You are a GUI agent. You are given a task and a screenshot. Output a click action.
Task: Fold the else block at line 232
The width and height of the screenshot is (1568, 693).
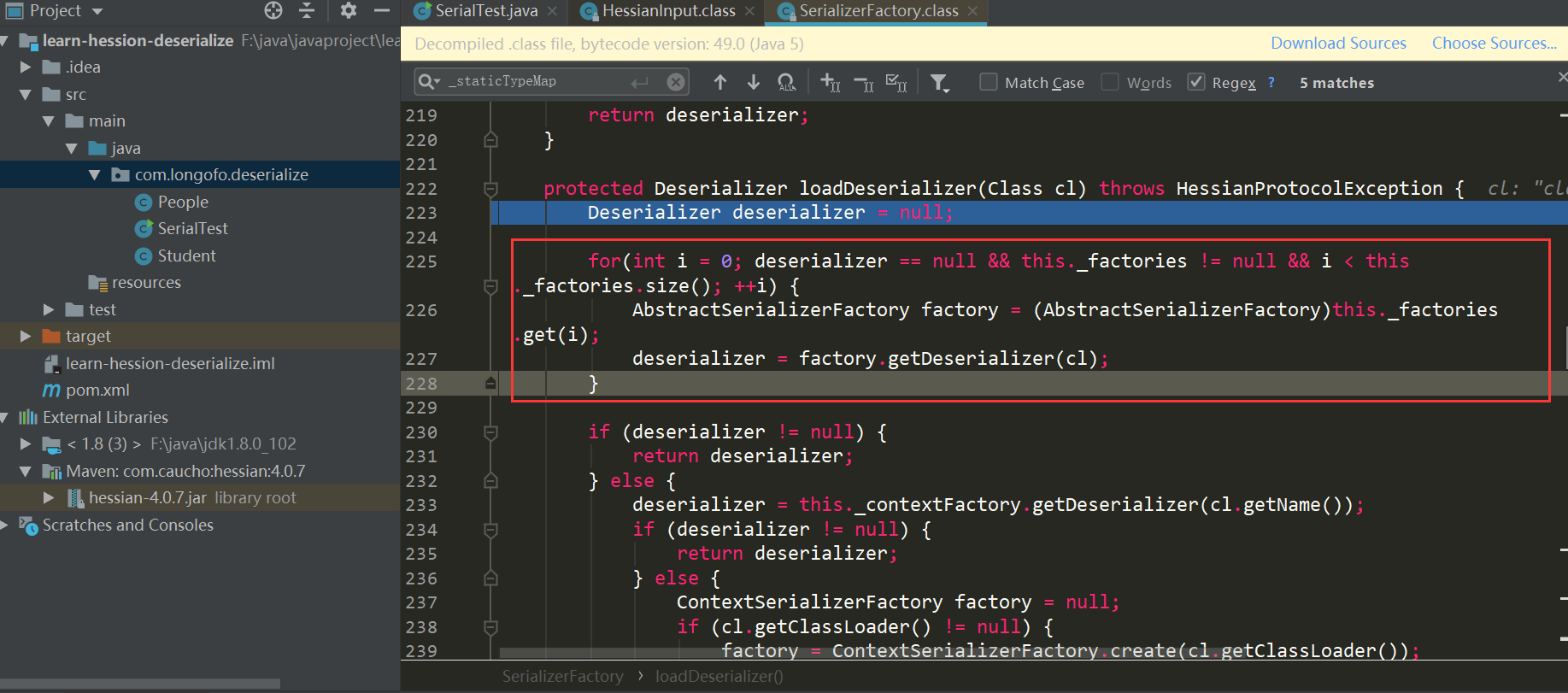click(x=490, y=481)
